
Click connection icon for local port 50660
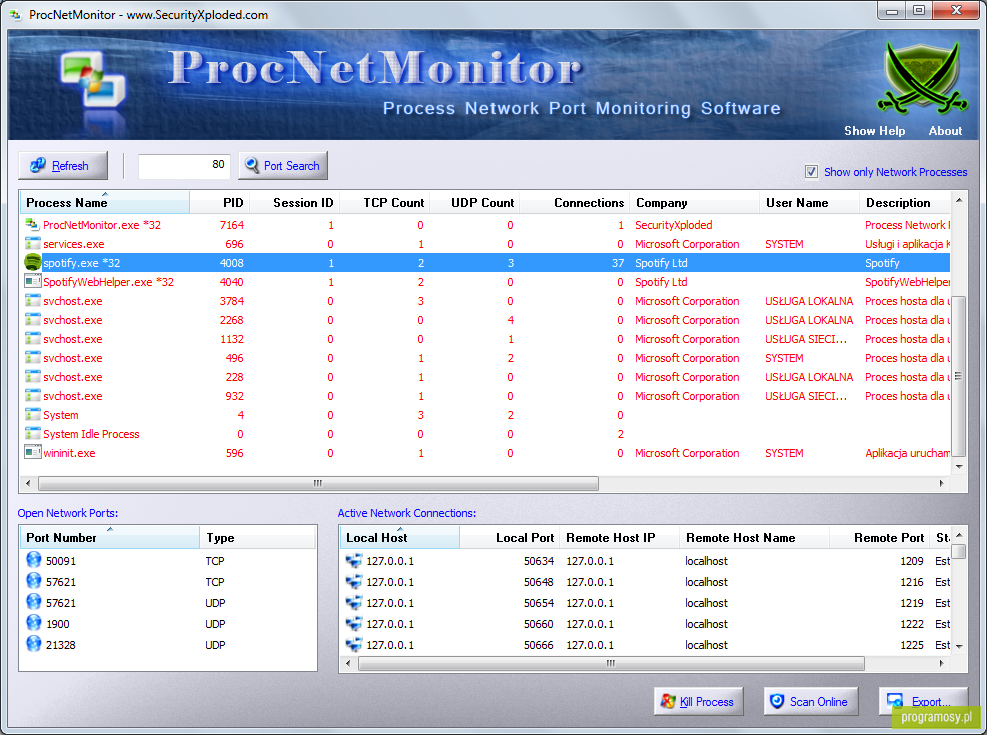(x=354, y=624)
